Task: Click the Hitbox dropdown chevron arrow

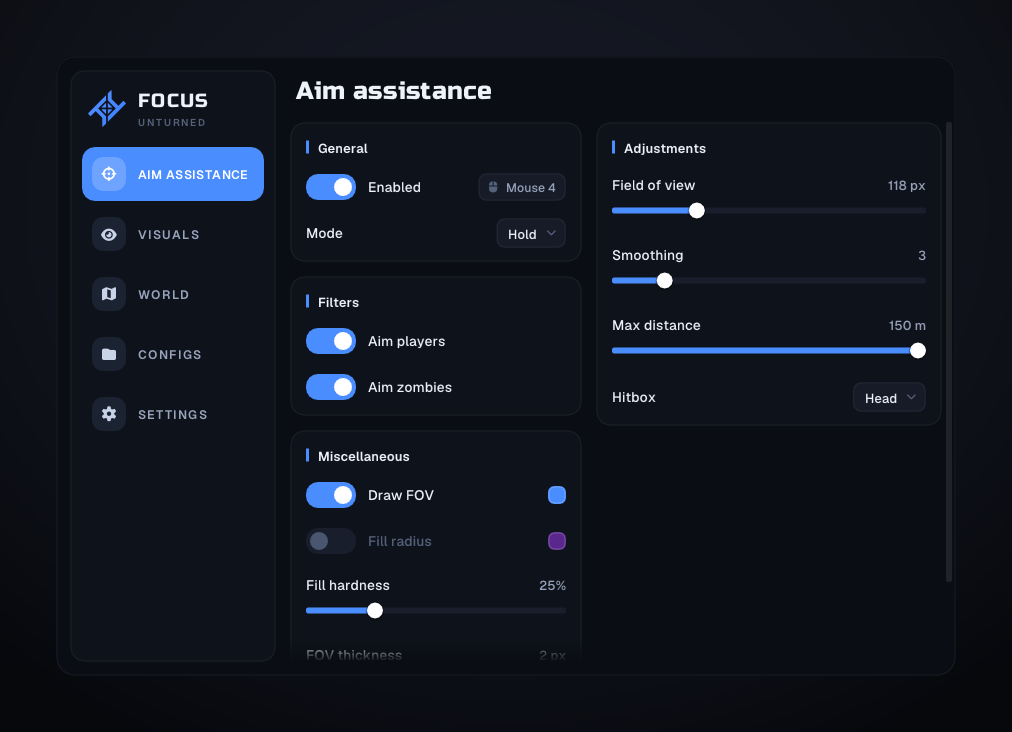Action: (x=911, y=398)
